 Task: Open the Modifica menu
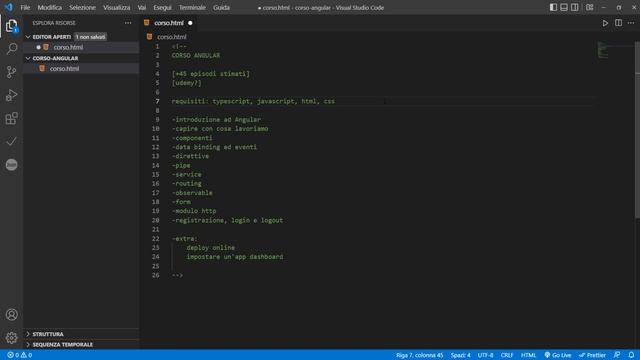pyautogui.click(x=49, y=7)
